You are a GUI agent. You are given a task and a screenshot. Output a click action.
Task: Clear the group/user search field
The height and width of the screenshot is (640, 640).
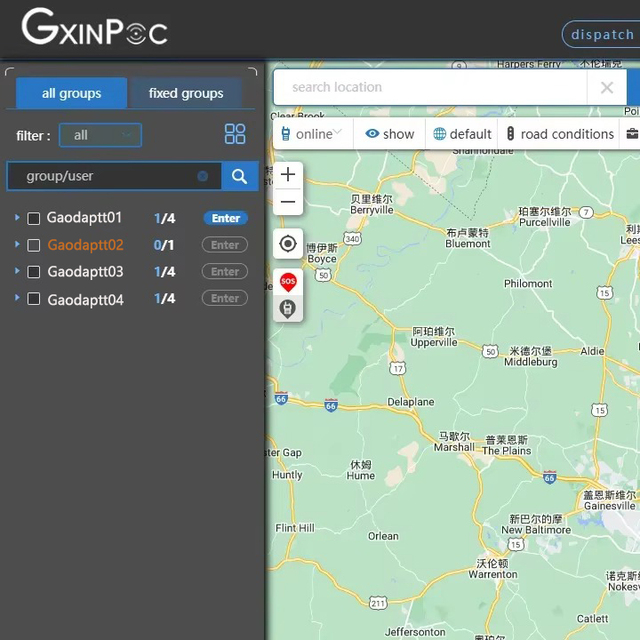click(x=202, y=176)
